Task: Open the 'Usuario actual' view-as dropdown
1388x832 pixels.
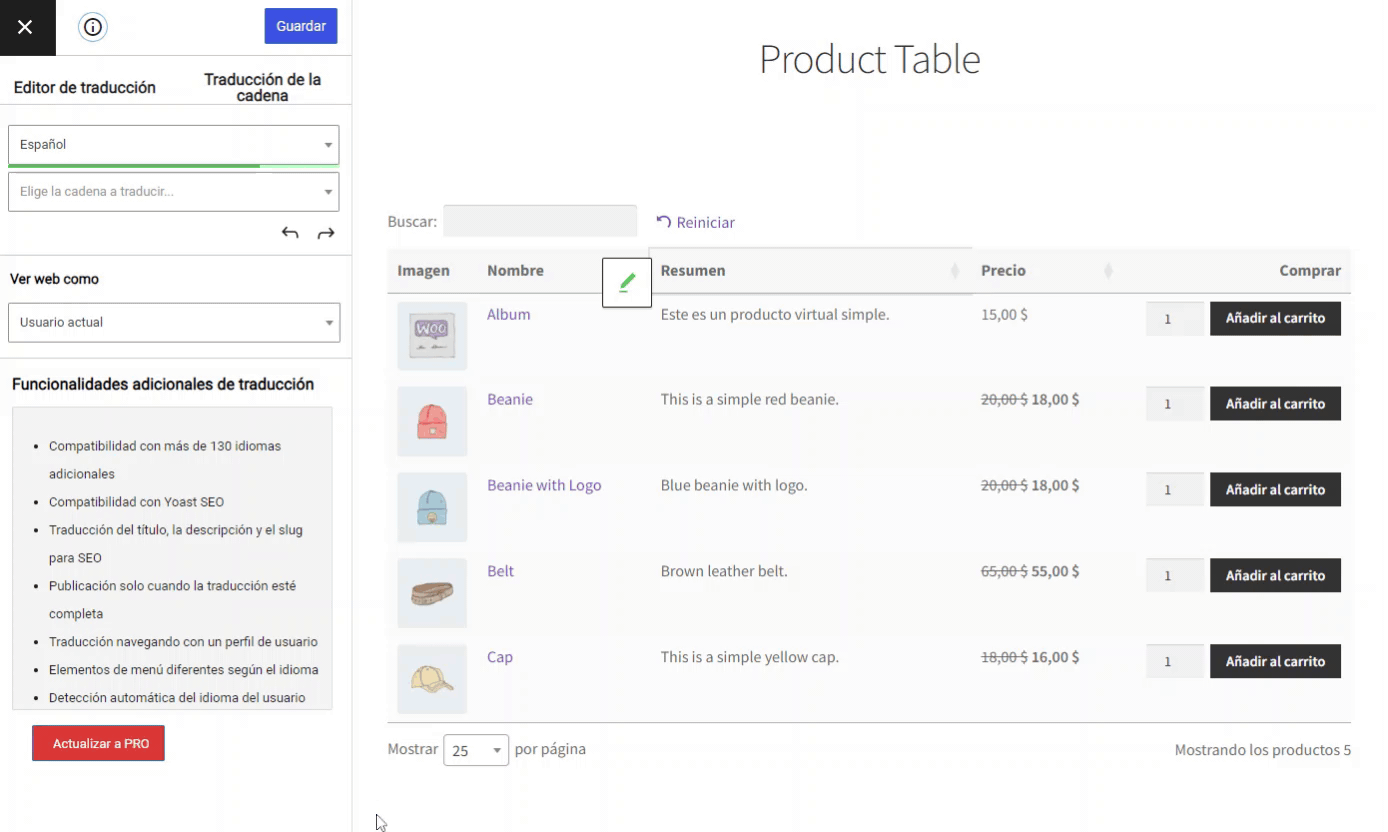Action: pos(174,322)
